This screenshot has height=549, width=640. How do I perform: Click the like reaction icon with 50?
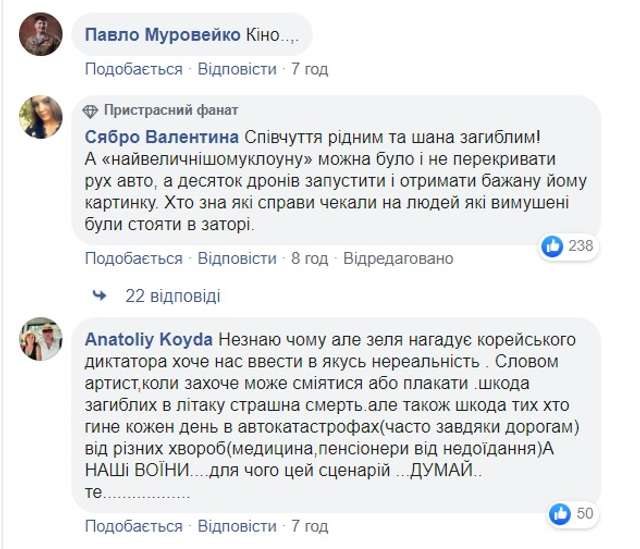[x=560, y=512]
